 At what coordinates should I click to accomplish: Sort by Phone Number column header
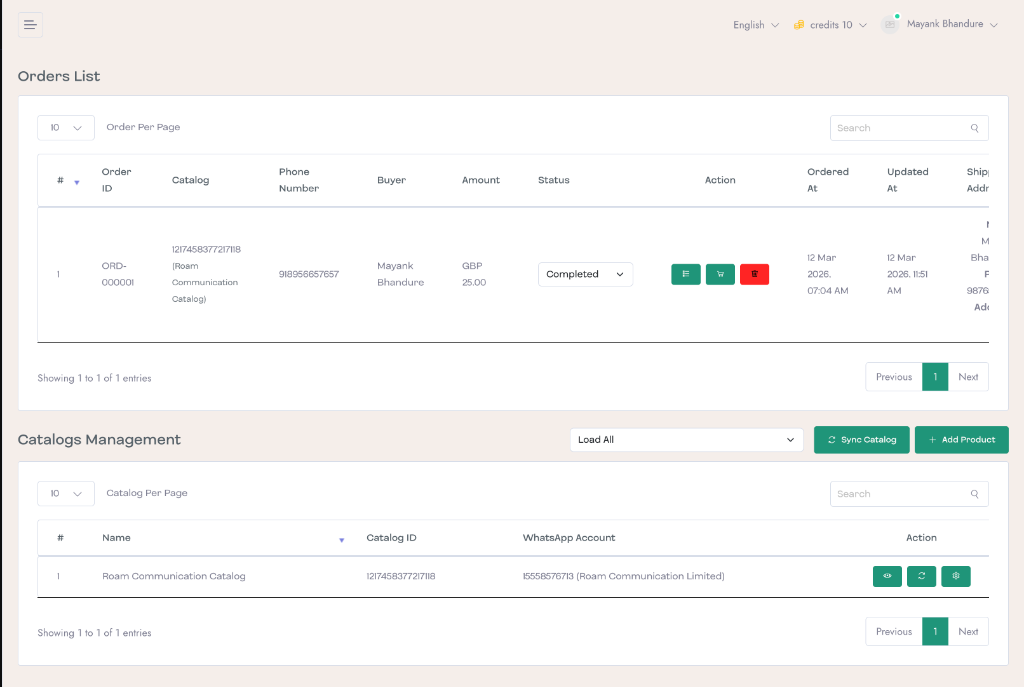299,180
